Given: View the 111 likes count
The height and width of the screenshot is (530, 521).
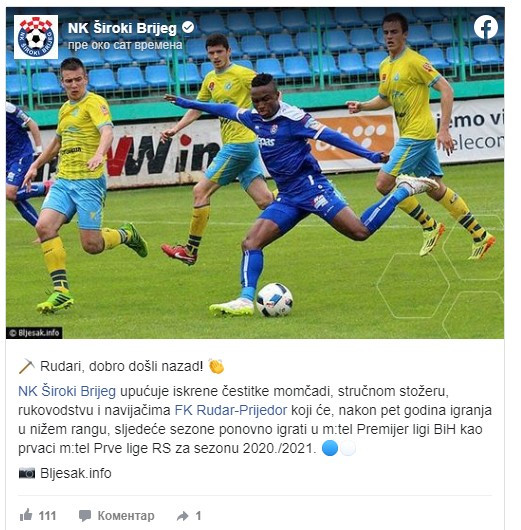Looking at the screenshot, I should [47, 516].
